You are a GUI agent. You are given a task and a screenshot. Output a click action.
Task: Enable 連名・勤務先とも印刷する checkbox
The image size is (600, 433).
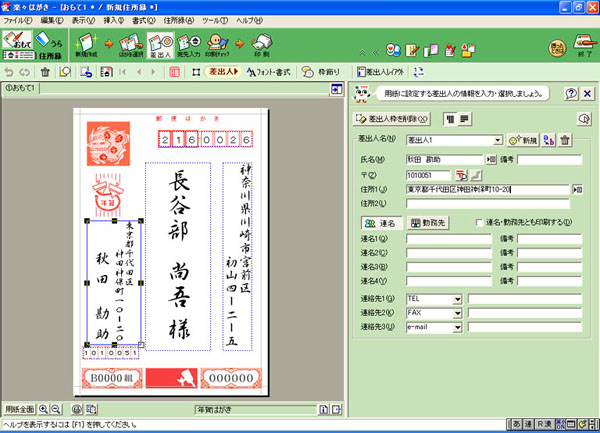pyautogui.click(x=479, y=222)
